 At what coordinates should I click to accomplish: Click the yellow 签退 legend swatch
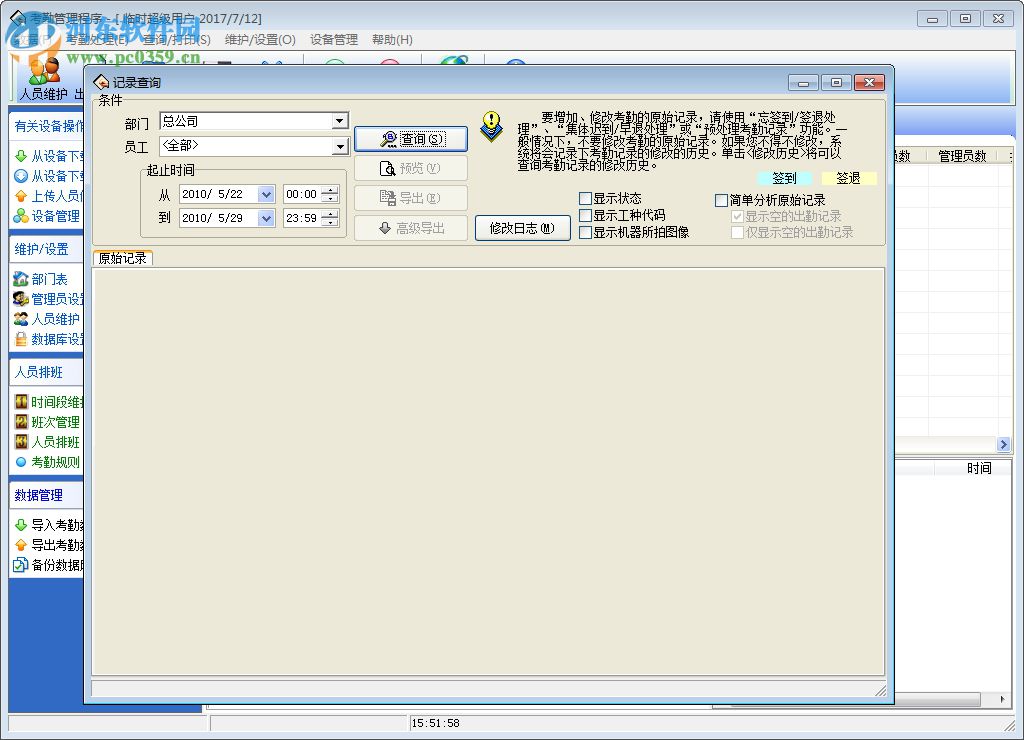point(848,178)
